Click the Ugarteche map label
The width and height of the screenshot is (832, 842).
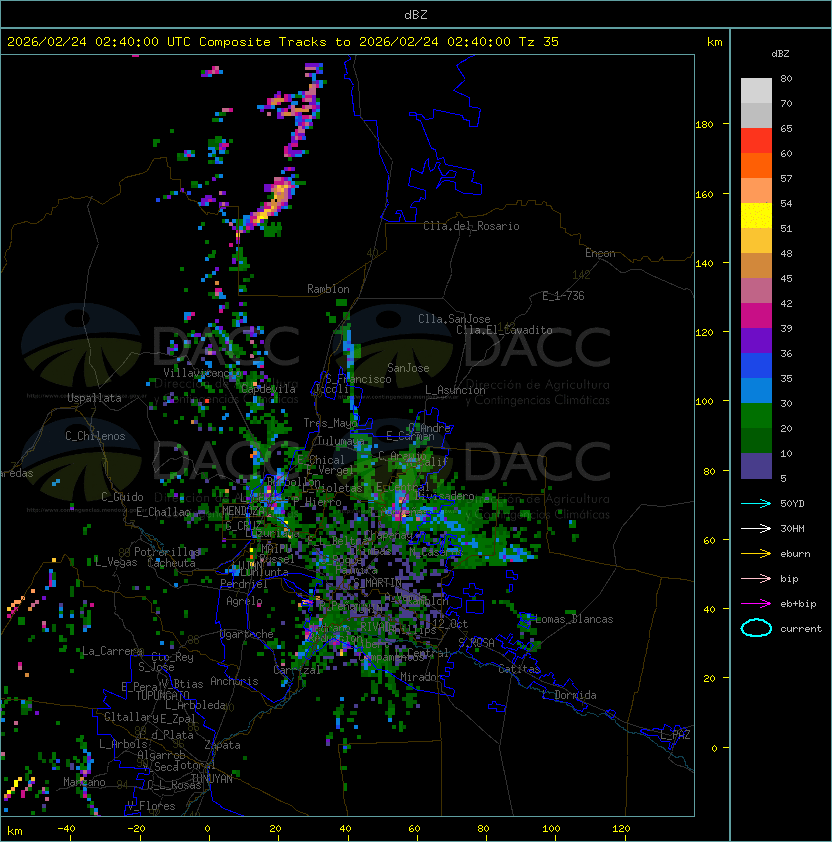[247, 634]
